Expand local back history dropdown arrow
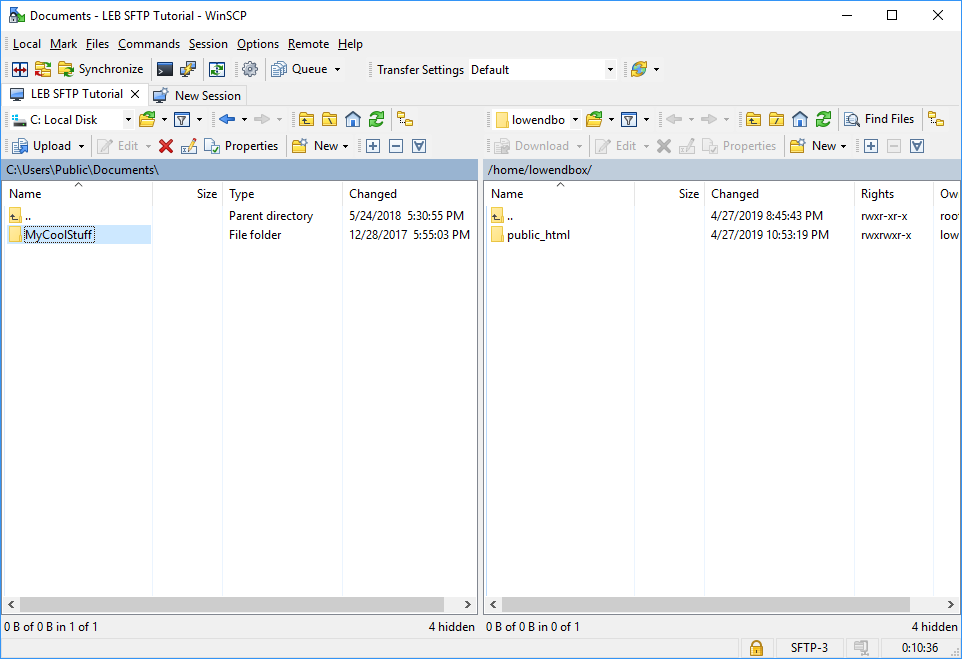 coord(244,119)
